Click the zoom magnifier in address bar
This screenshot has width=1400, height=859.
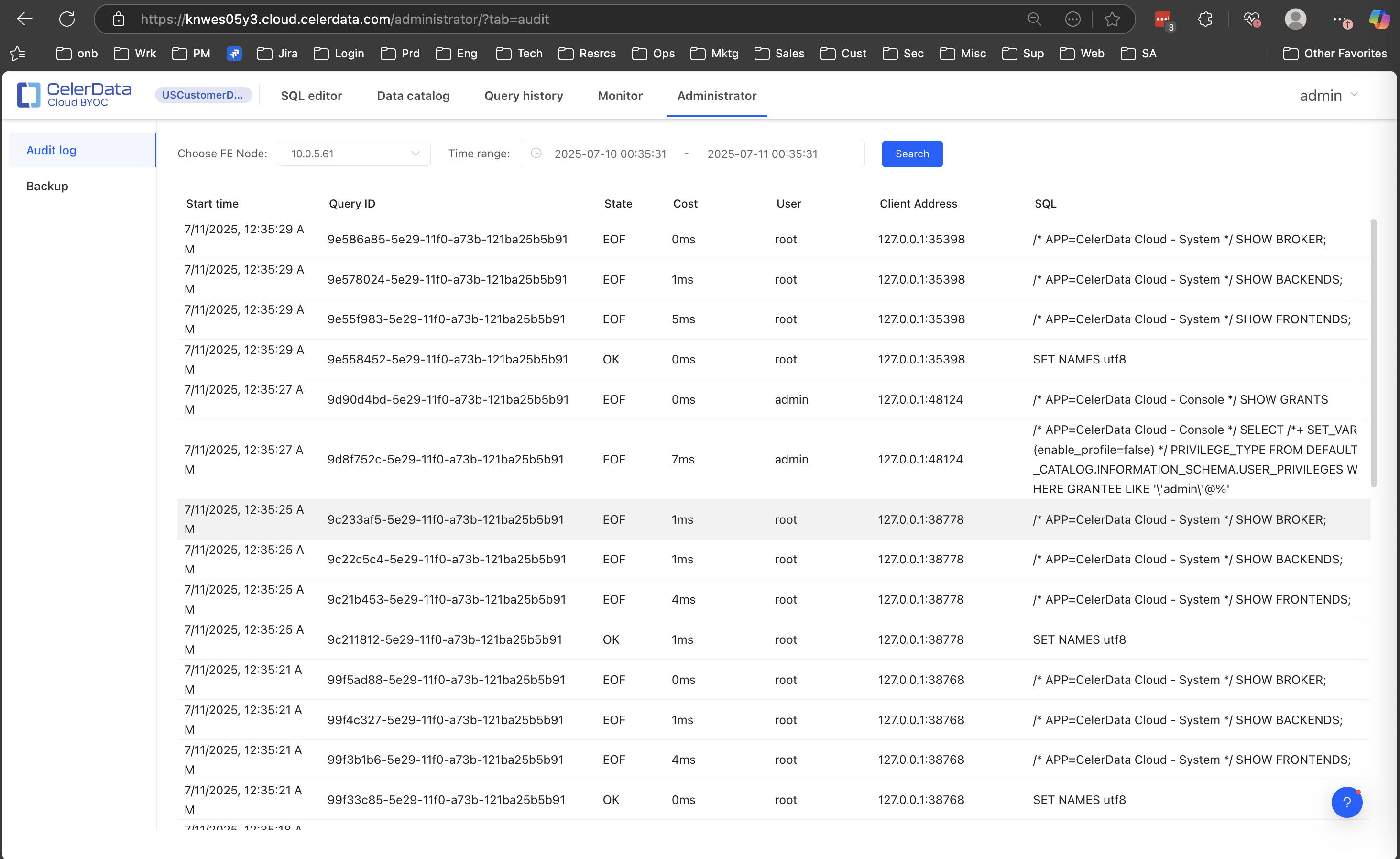point(1034,19)
